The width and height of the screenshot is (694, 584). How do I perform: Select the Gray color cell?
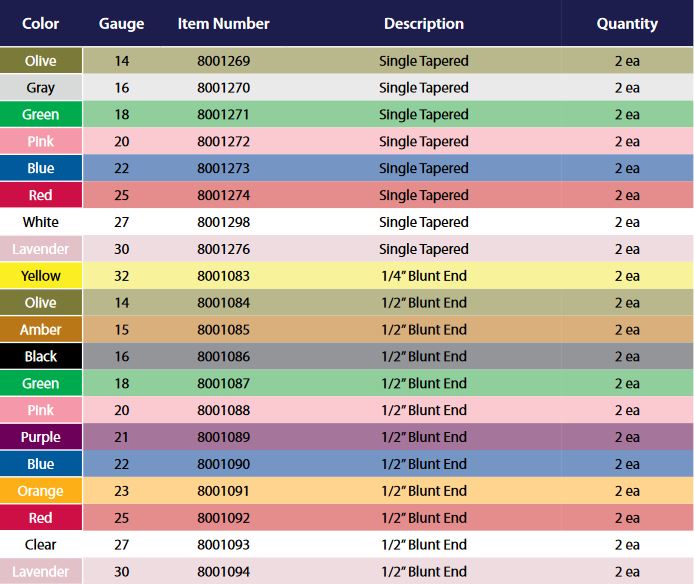coord(41,87)
